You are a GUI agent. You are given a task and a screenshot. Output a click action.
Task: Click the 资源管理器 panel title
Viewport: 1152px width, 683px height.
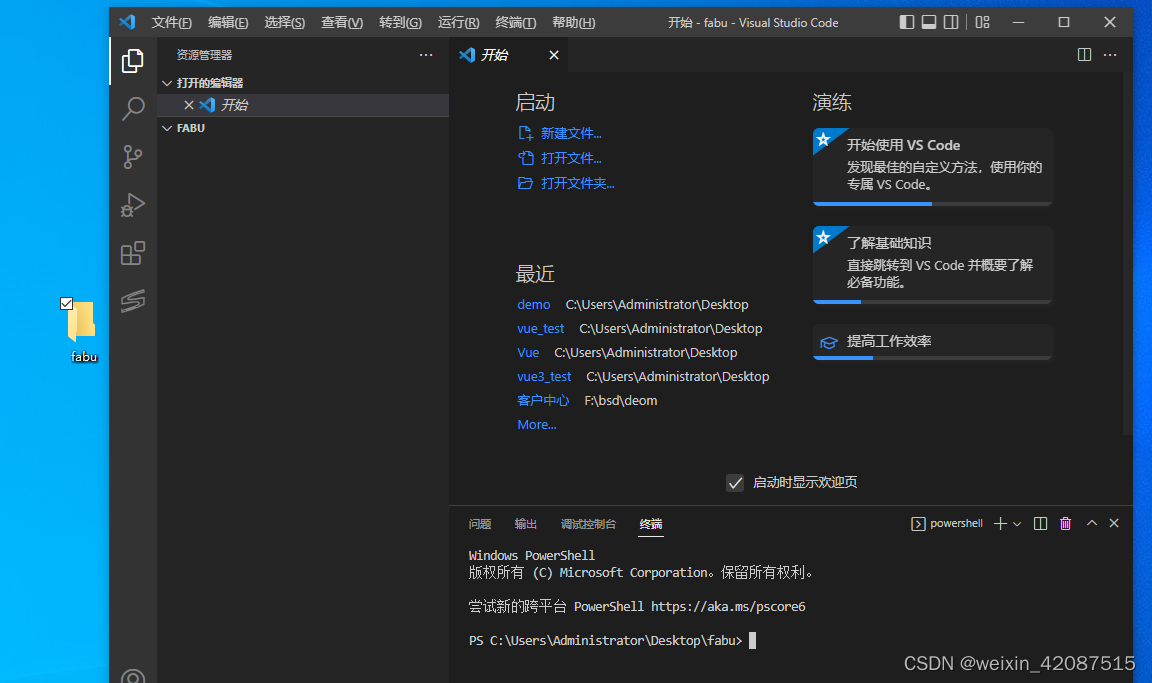click(x=204, y=55)
